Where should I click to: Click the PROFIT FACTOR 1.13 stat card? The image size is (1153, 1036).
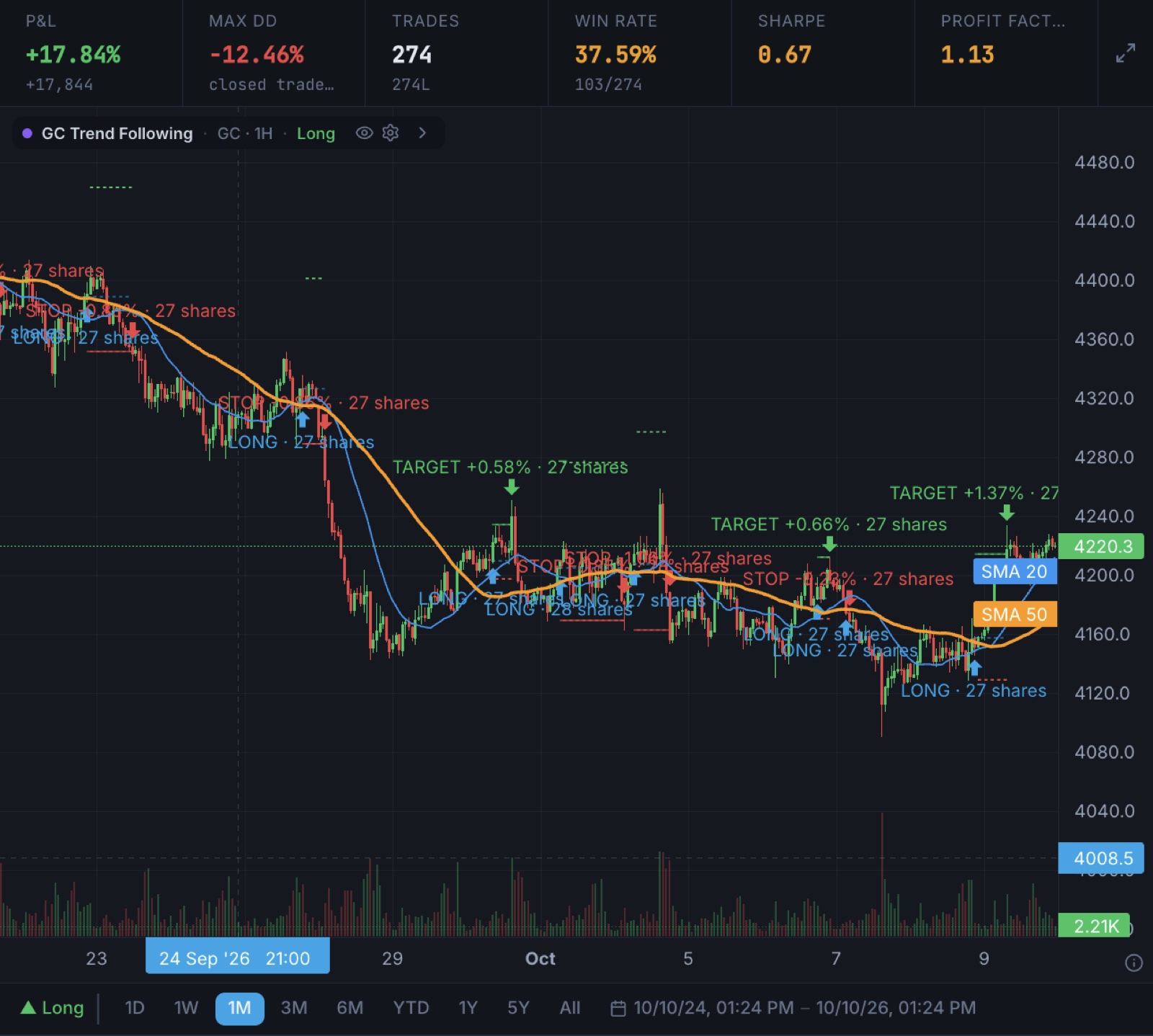point(1006,53)
